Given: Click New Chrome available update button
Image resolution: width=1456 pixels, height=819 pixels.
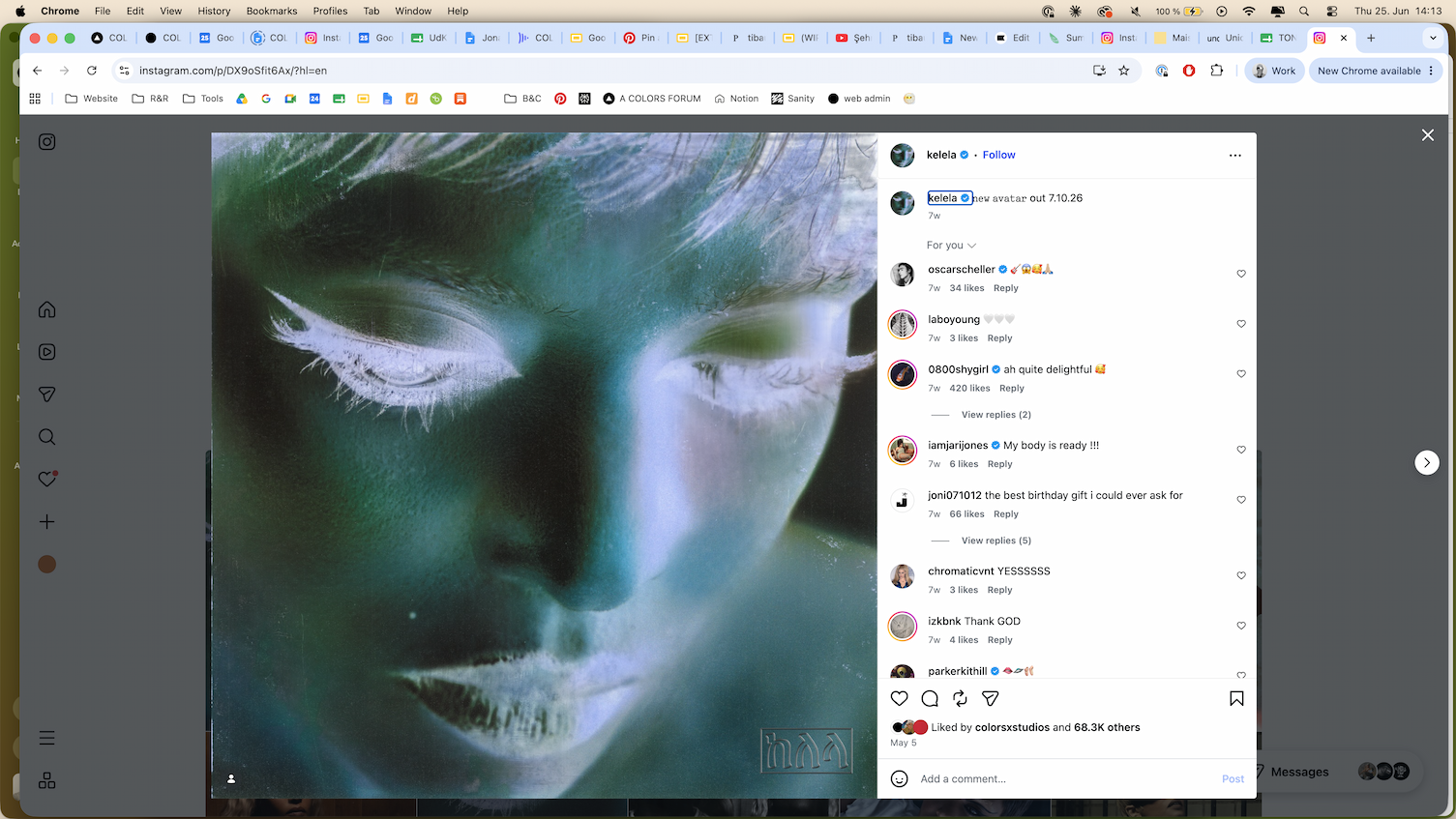Looking at the screenshot, I should click(1376, 71).
